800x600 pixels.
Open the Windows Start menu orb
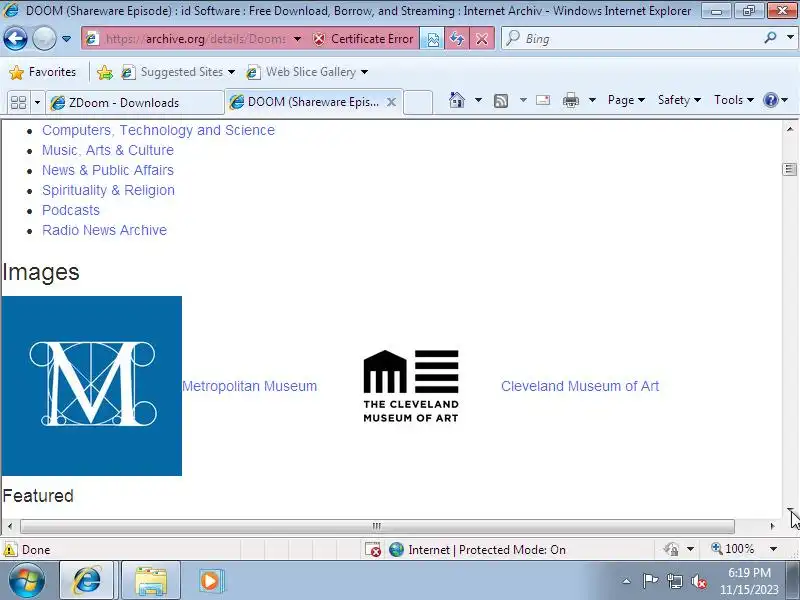click(26, 580)
